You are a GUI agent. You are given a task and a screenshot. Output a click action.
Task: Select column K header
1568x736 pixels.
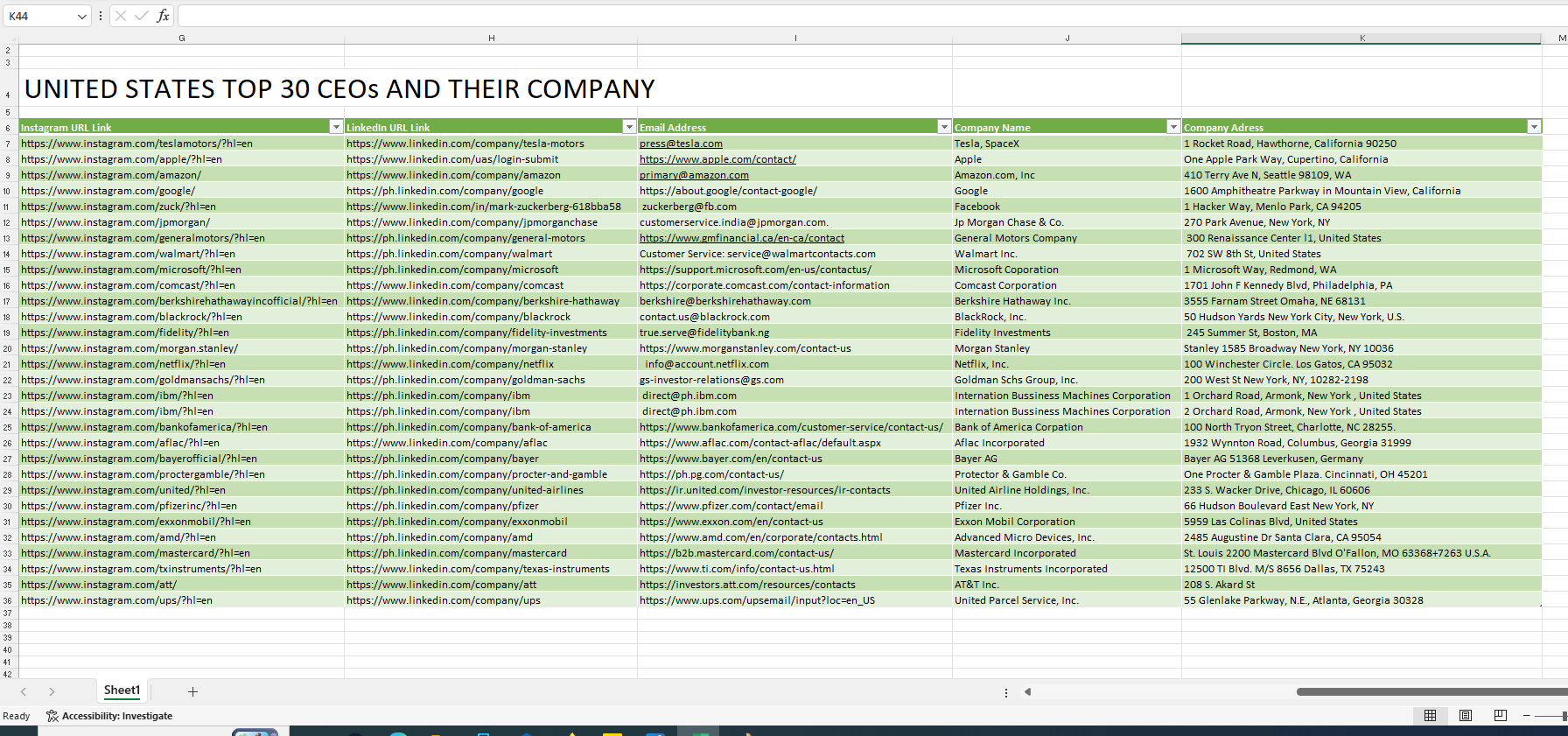(x=1361, y=39)
